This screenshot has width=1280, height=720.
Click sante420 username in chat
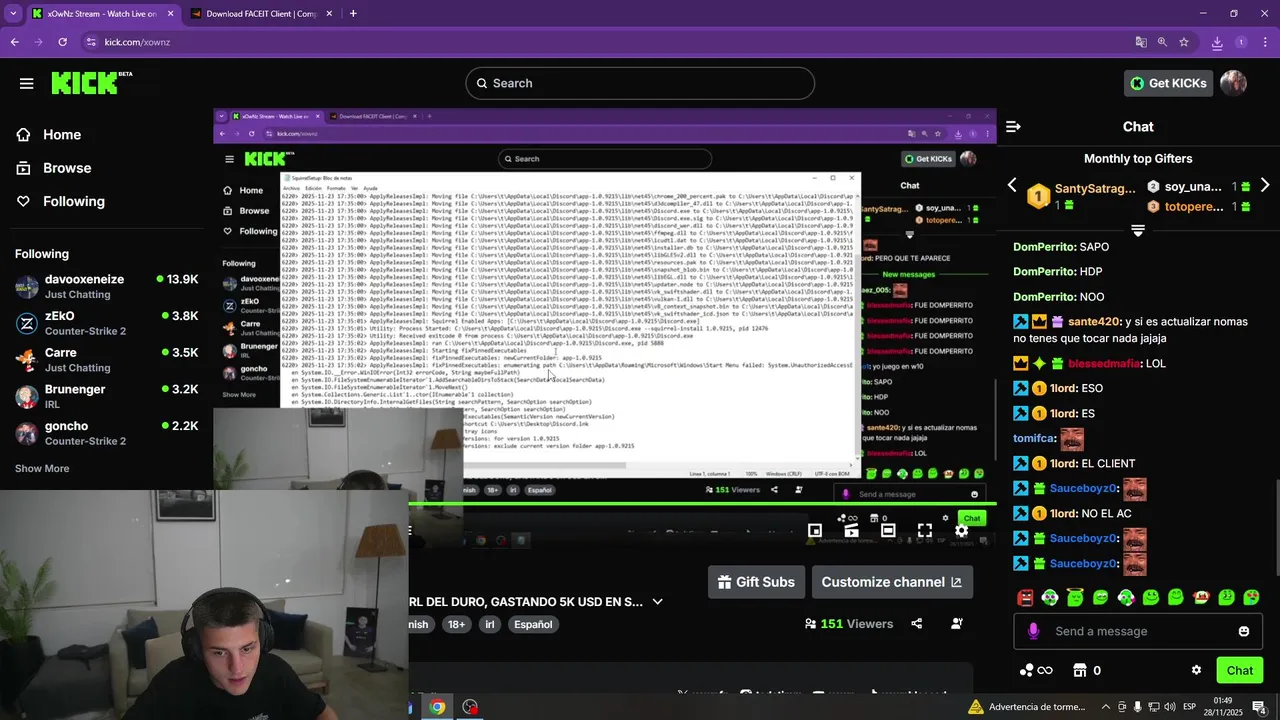tap(1094, 321)
